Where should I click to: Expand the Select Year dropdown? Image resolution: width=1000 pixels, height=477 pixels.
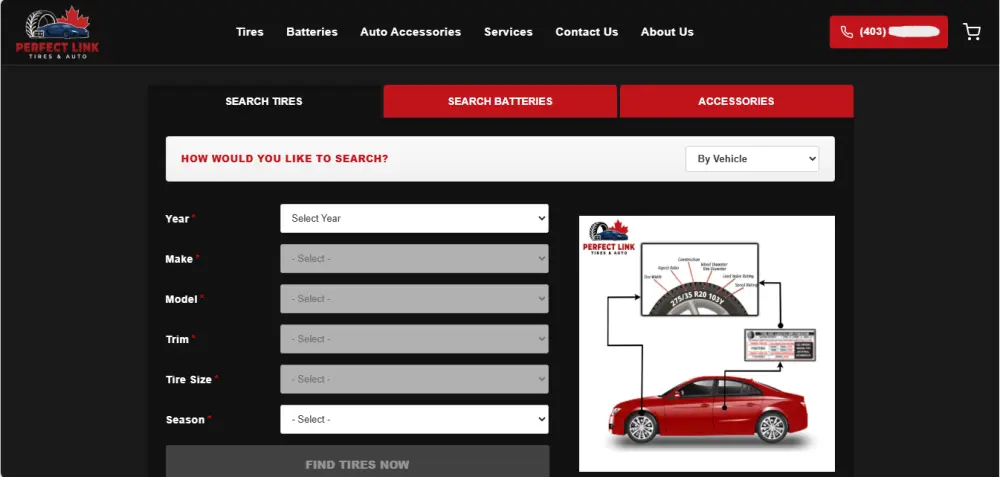[x=414, y=218]
